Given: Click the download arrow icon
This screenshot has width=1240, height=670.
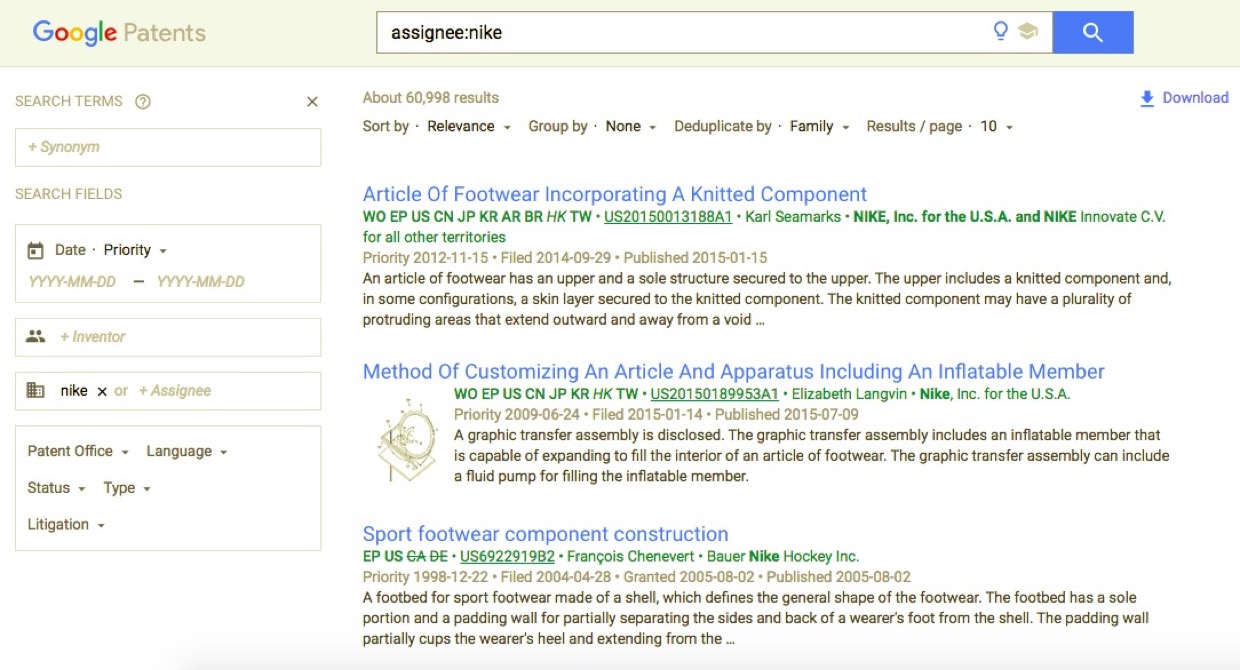Looking at the screenshot, I should [1147, 98].
